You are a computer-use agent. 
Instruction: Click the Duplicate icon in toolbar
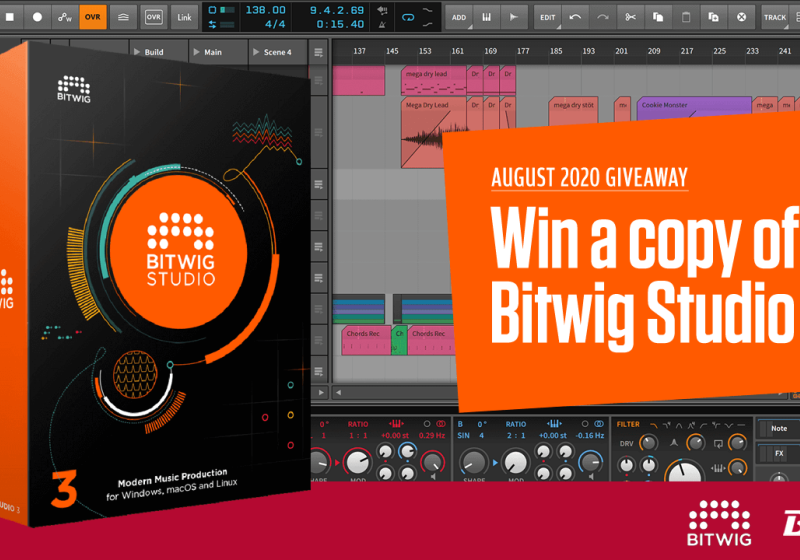713,16
